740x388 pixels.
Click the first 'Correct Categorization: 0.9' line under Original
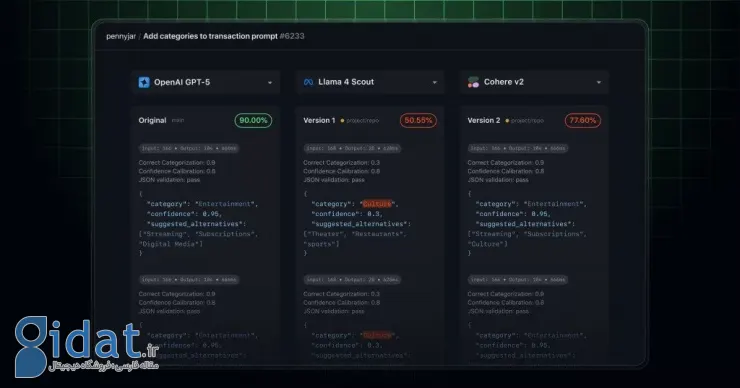tap(177, 163)
